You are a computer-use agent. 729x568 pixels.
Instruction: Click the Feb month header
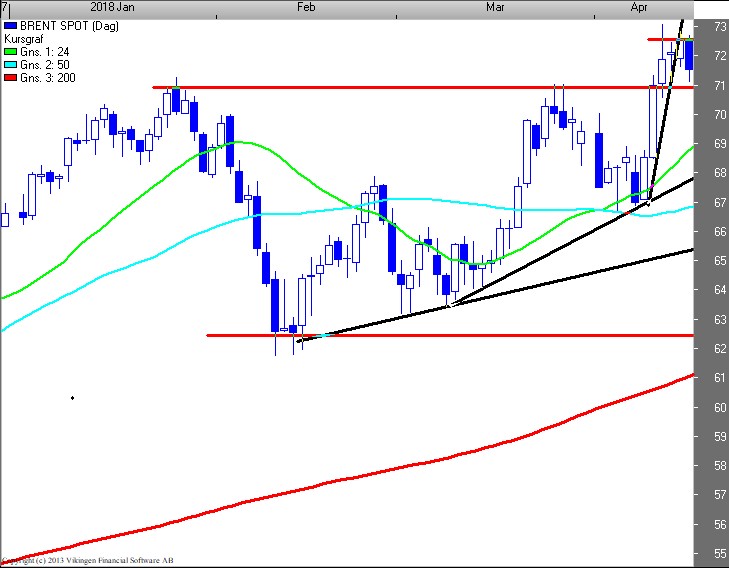coord(306,8)
